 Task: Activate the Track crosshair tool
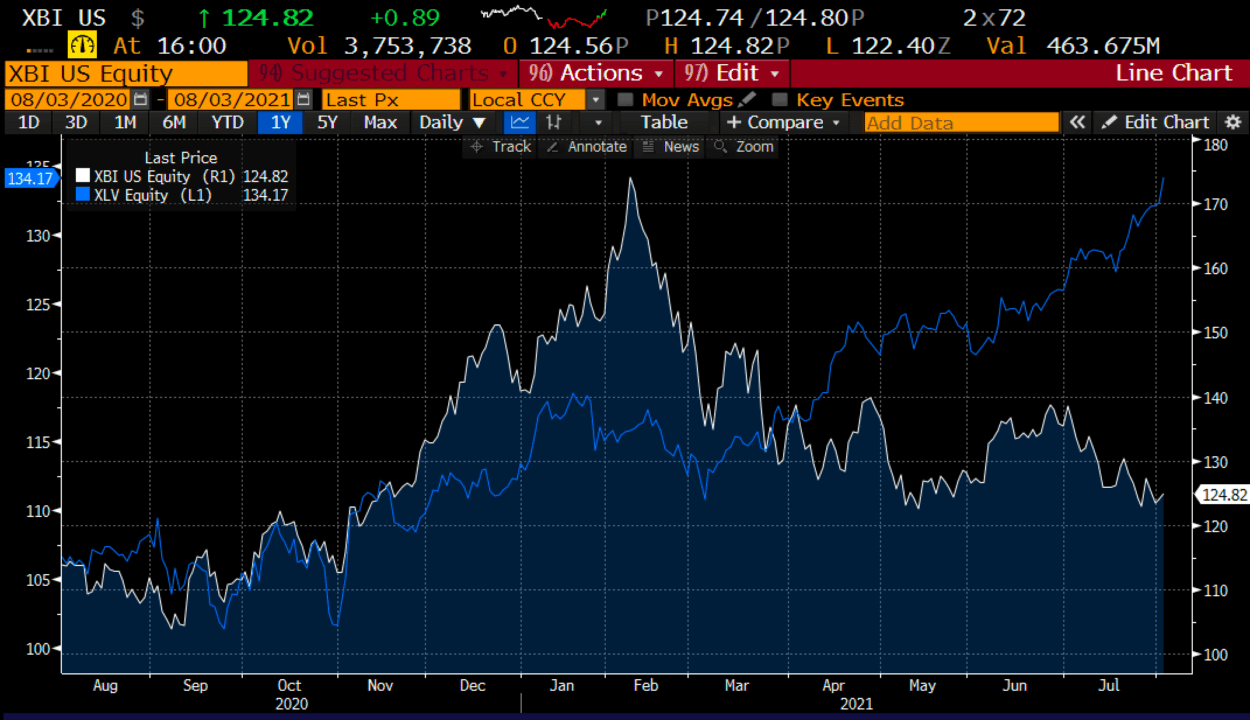click(502, 146)
